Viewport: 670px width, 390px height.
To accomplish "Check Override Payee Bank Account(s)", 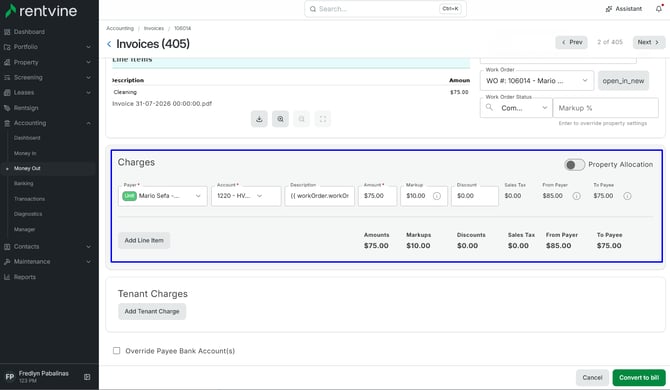I will [x=116, y=351].
